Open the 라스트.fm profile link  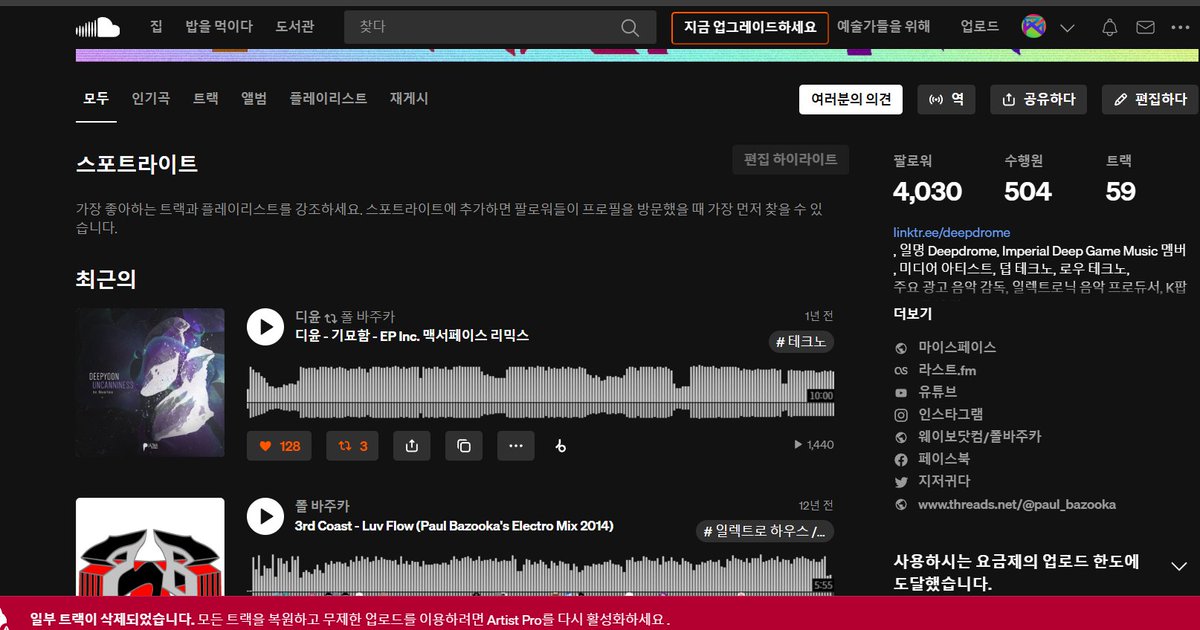tap(947, 370)
